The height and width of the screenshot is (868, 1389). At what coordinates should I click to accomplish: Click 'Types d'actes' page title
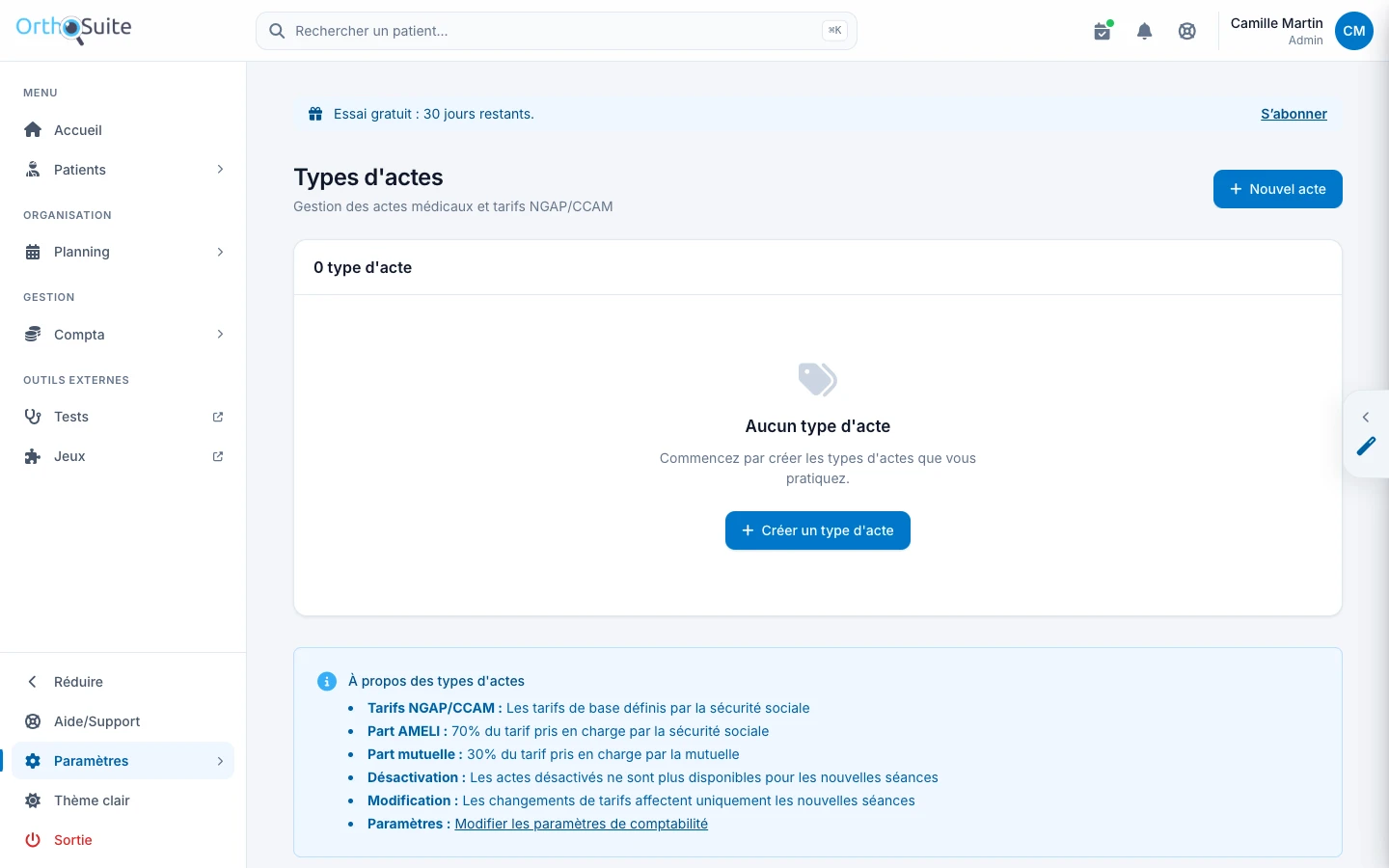[x=368, y=177]
